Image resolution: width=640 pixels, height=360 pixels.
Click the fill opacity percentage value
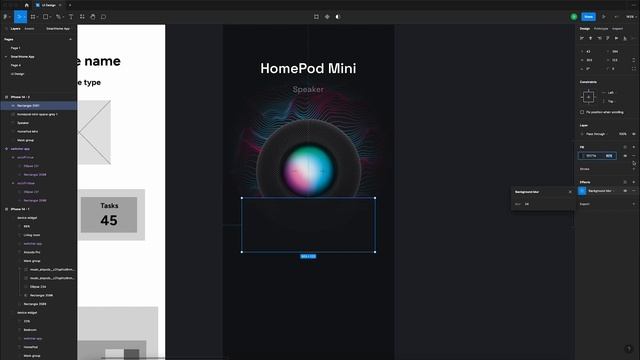609,156
